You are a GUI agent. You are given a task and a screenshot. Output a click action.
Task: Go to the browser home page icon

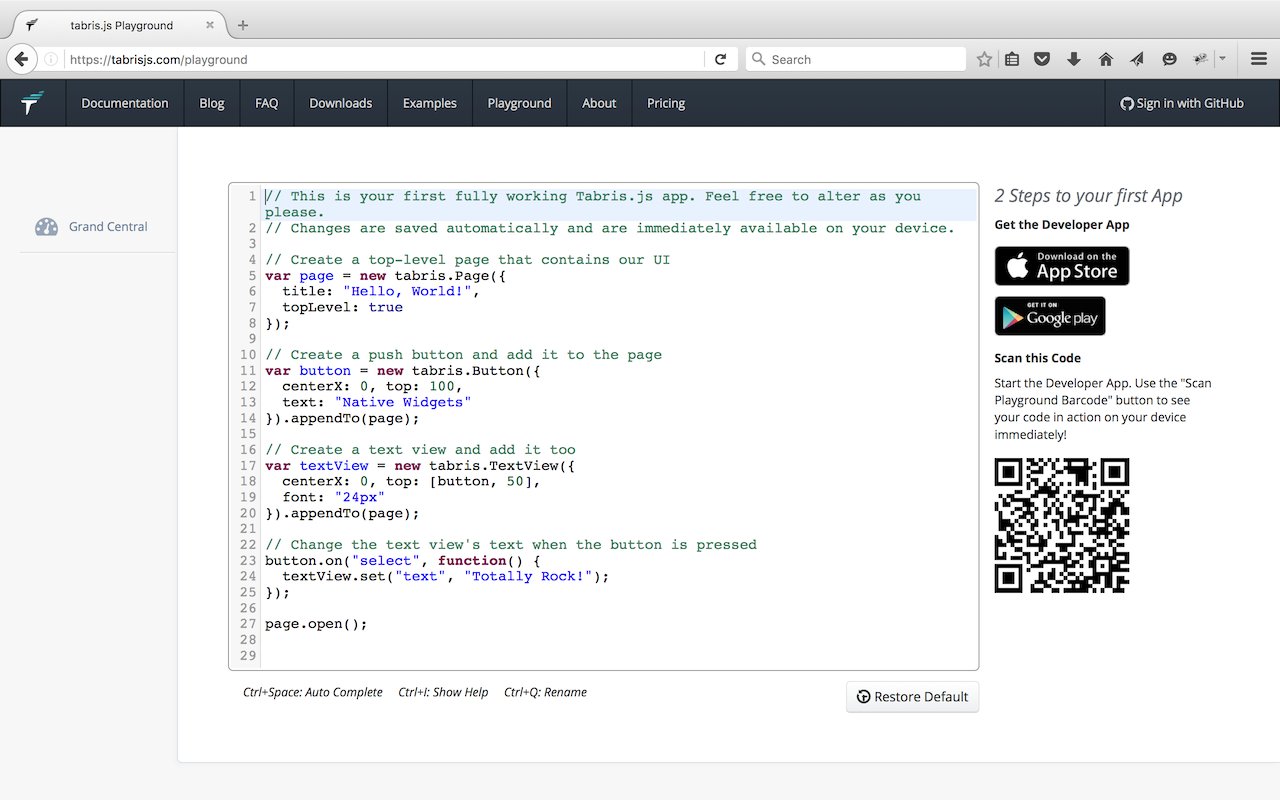pos(1105,59)
